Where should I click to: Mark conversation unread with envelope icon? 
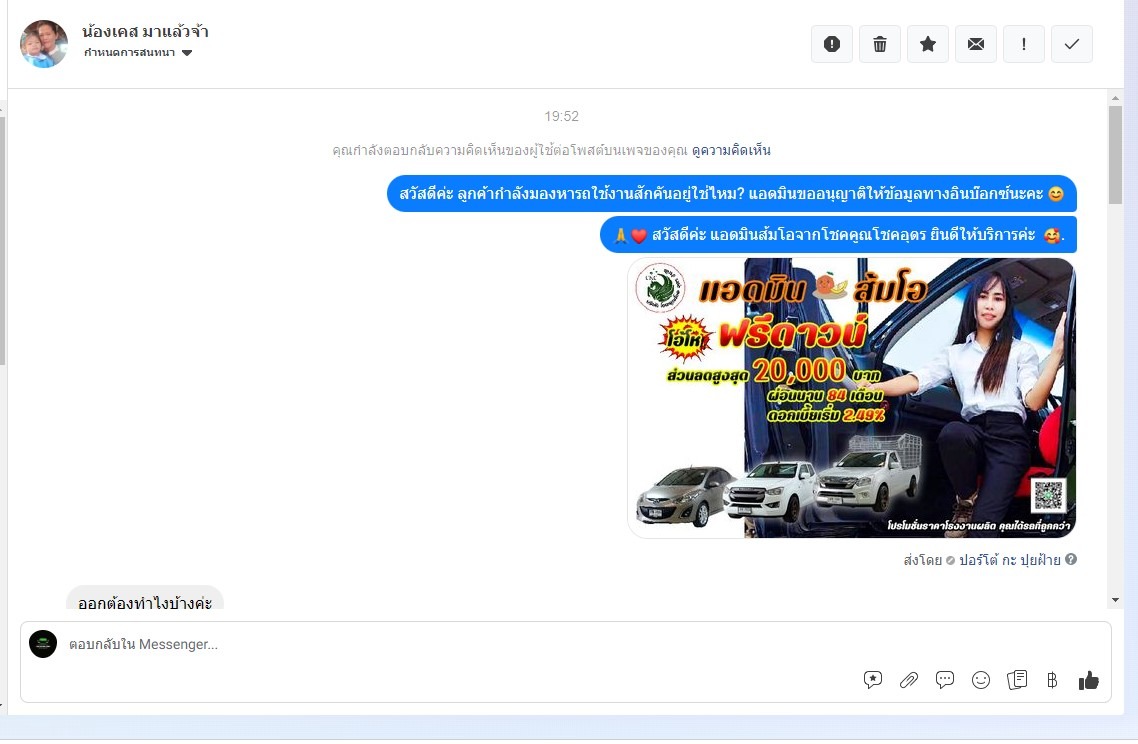tap(976, 44)
